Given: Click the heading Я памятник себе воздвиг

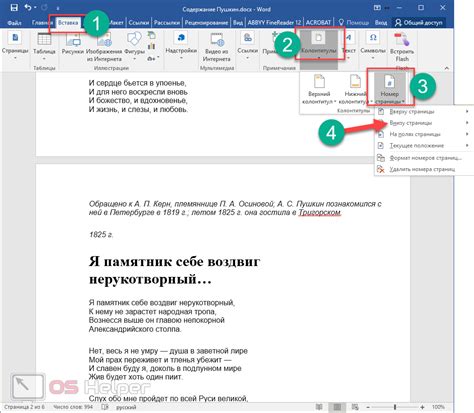Looking at the screenshot, I should coord(174,261).
